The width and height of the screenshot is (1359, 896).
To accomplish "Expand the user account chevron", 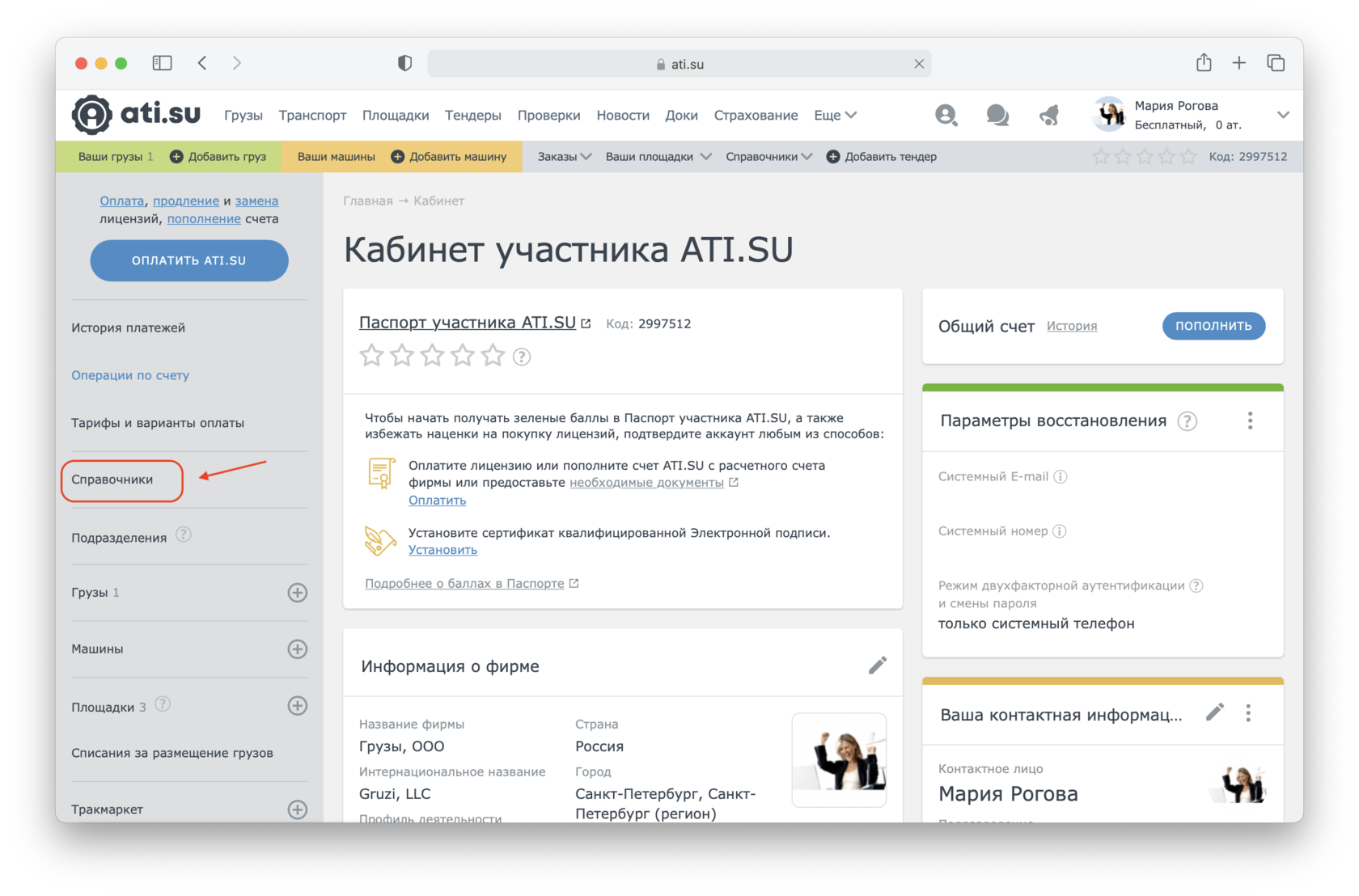I will (x=1283, y=115).
